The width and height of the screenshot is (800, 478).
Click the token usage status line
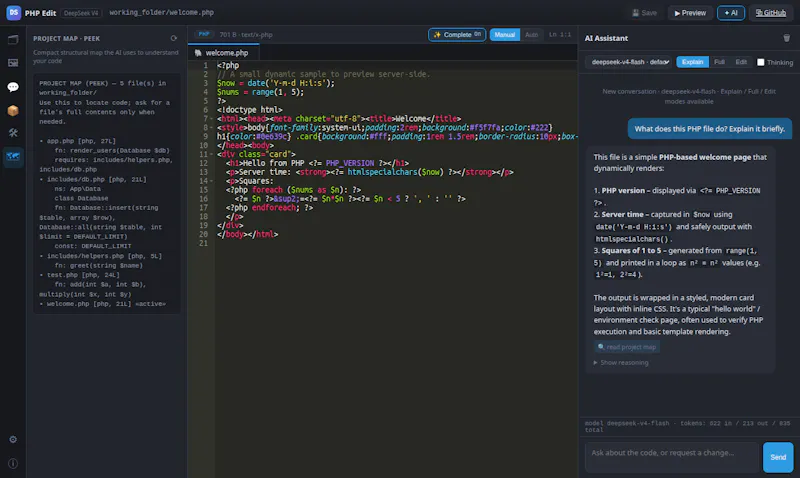pos(687,426)
